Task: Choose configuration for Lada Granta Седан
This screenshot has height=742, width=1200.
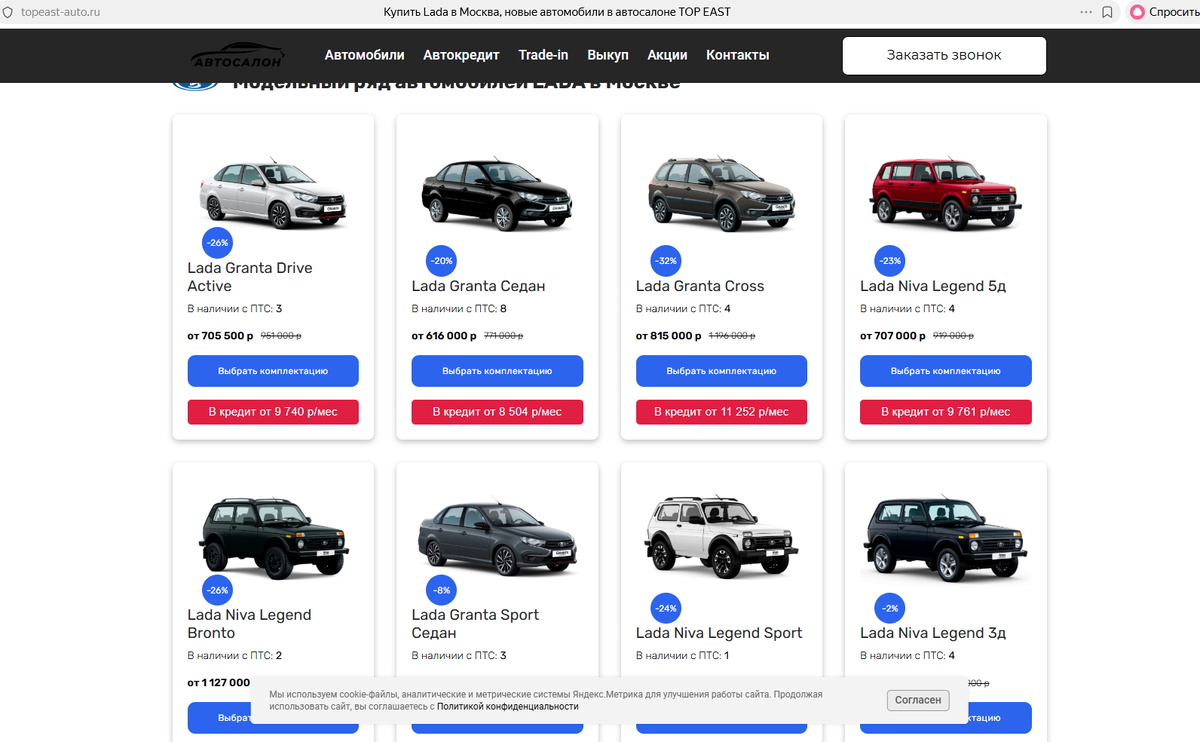Action: click(x=497, y=371)
